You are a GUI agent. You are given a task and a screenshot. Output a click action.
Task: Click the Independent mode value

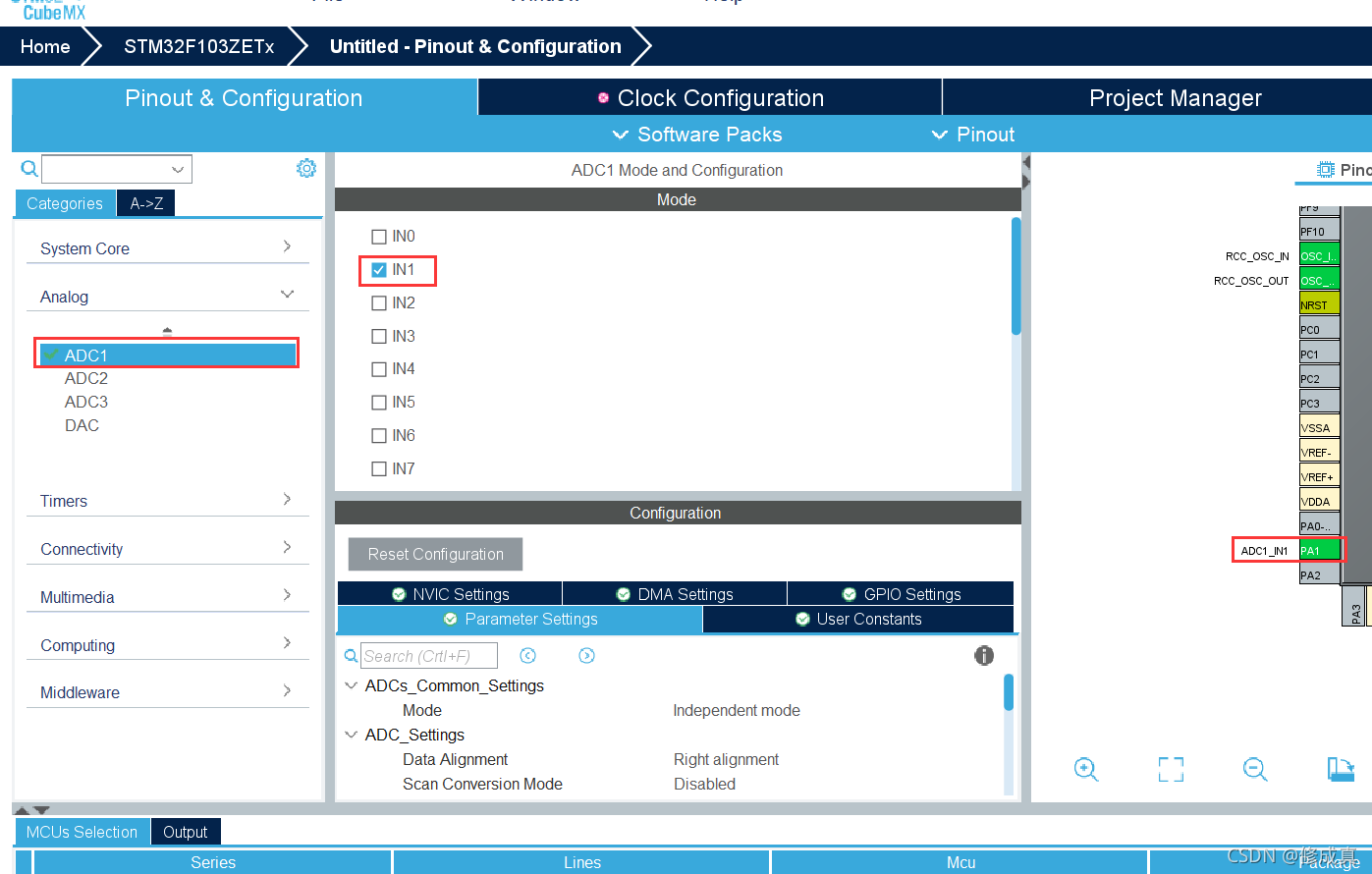click(737, 710)
